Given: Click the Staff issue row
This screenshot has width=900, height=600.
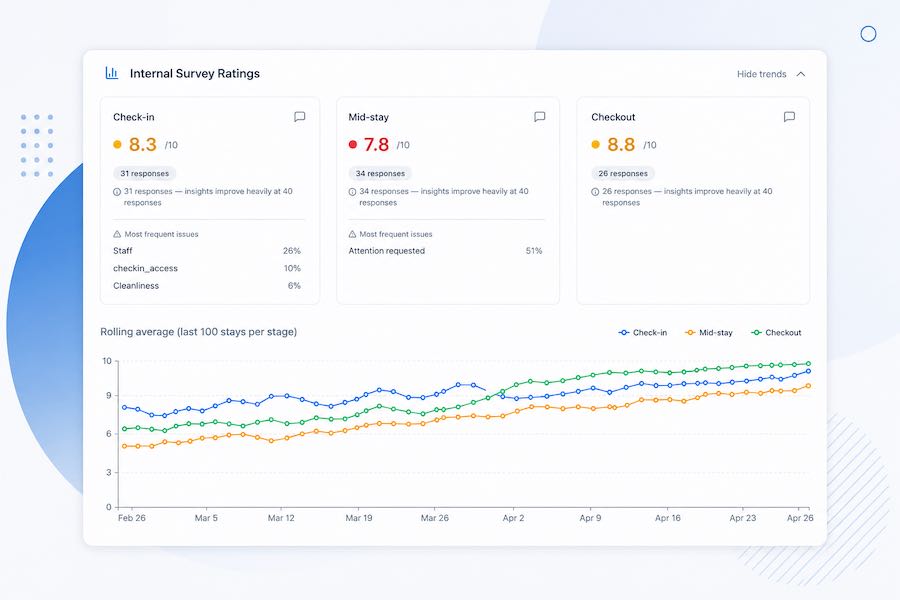Looking at the screenshot, I should [207, 251].
